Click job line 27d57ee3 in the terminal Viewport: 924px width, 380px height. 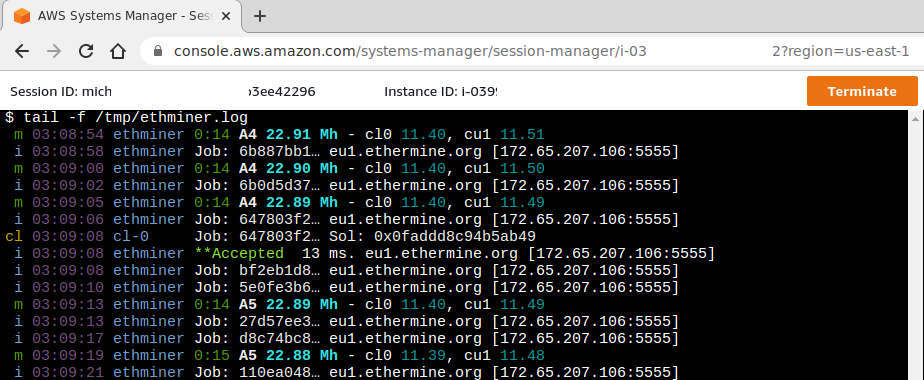click(x=346, y=322)
